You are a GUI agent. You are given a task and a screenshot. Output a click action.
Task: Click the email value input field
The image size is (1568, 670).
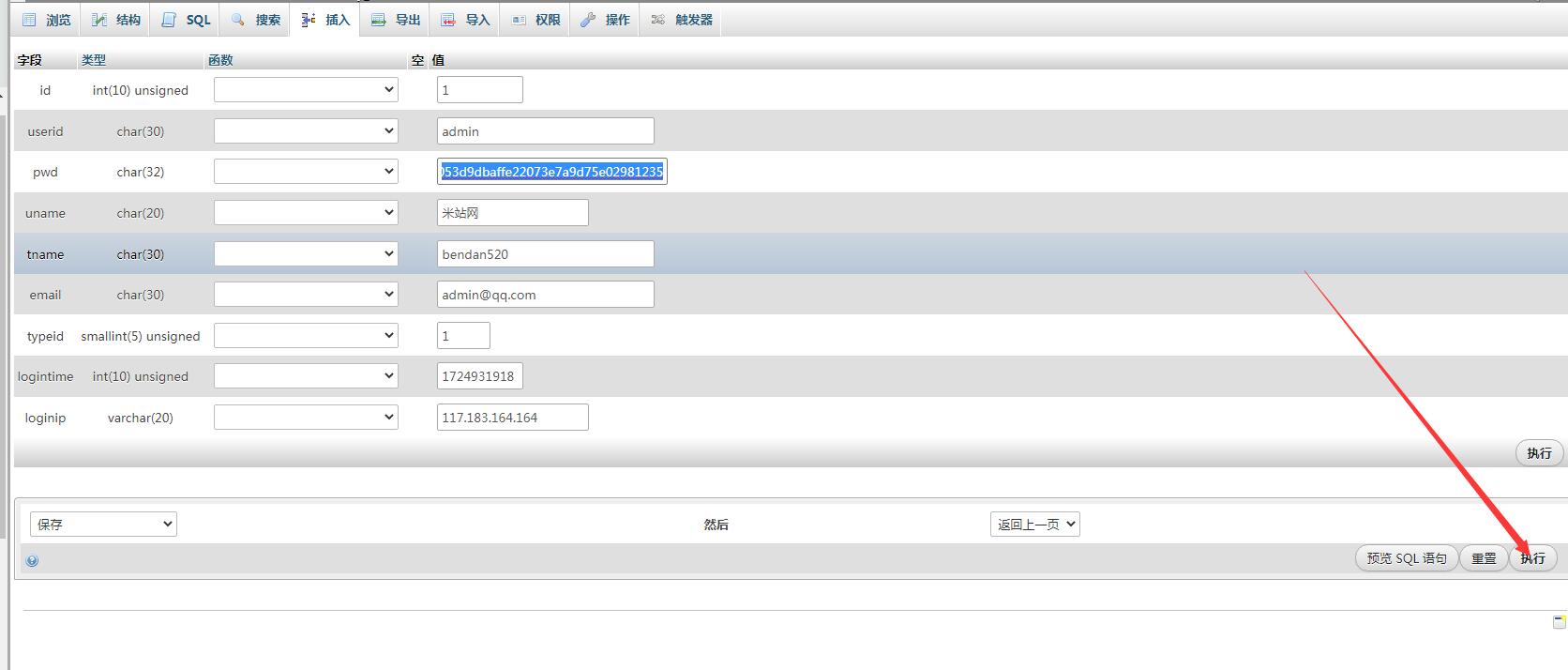545,295
